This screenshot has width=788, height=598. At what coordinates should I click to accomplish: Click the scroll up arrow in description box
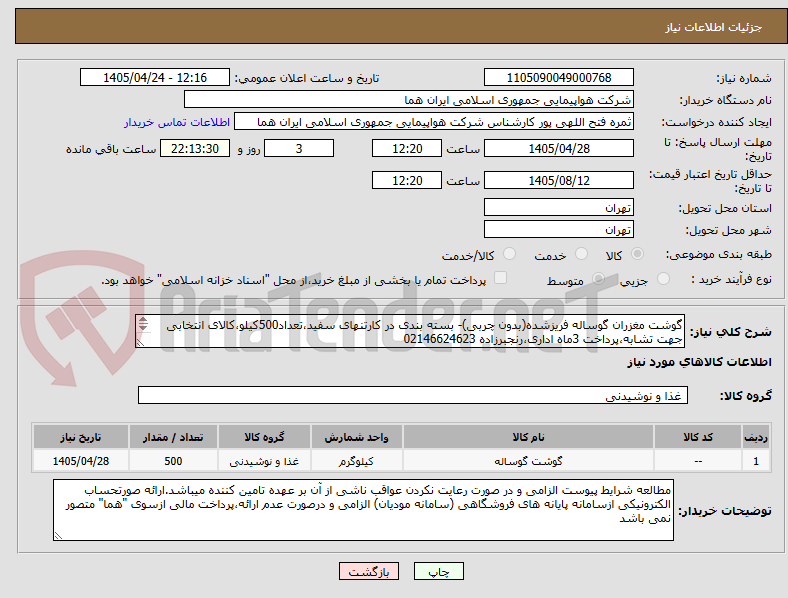click(143, 320)
